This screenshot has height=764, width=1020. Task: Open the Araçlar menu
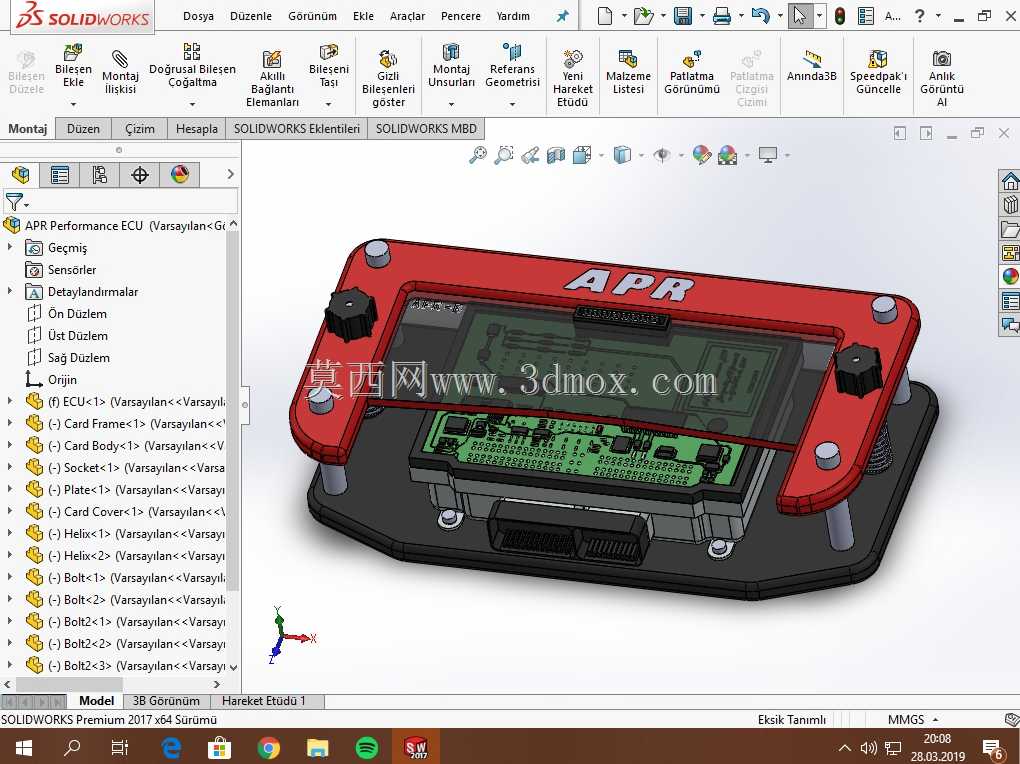(x=407, y=16)
